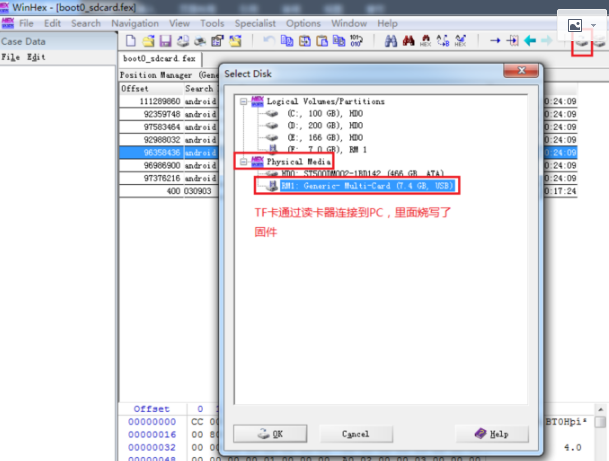The height and width of the screenshot is (461, 609).
Task: Select Position Manager row with offset 111289860
Action: click(x=169, y=101)
